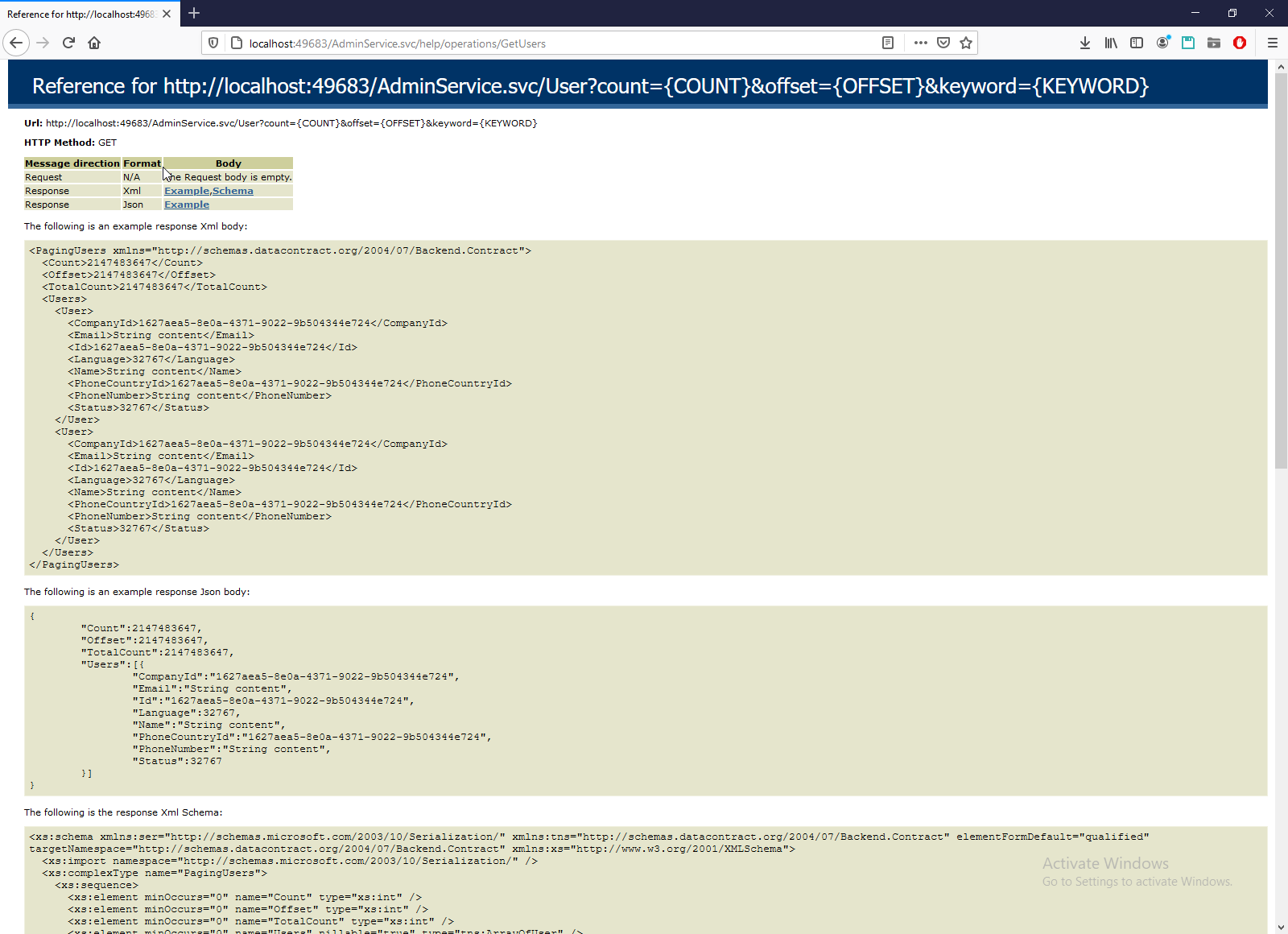Toggle the browser sidebar

pyautogui.click(x=1137, y=43)
